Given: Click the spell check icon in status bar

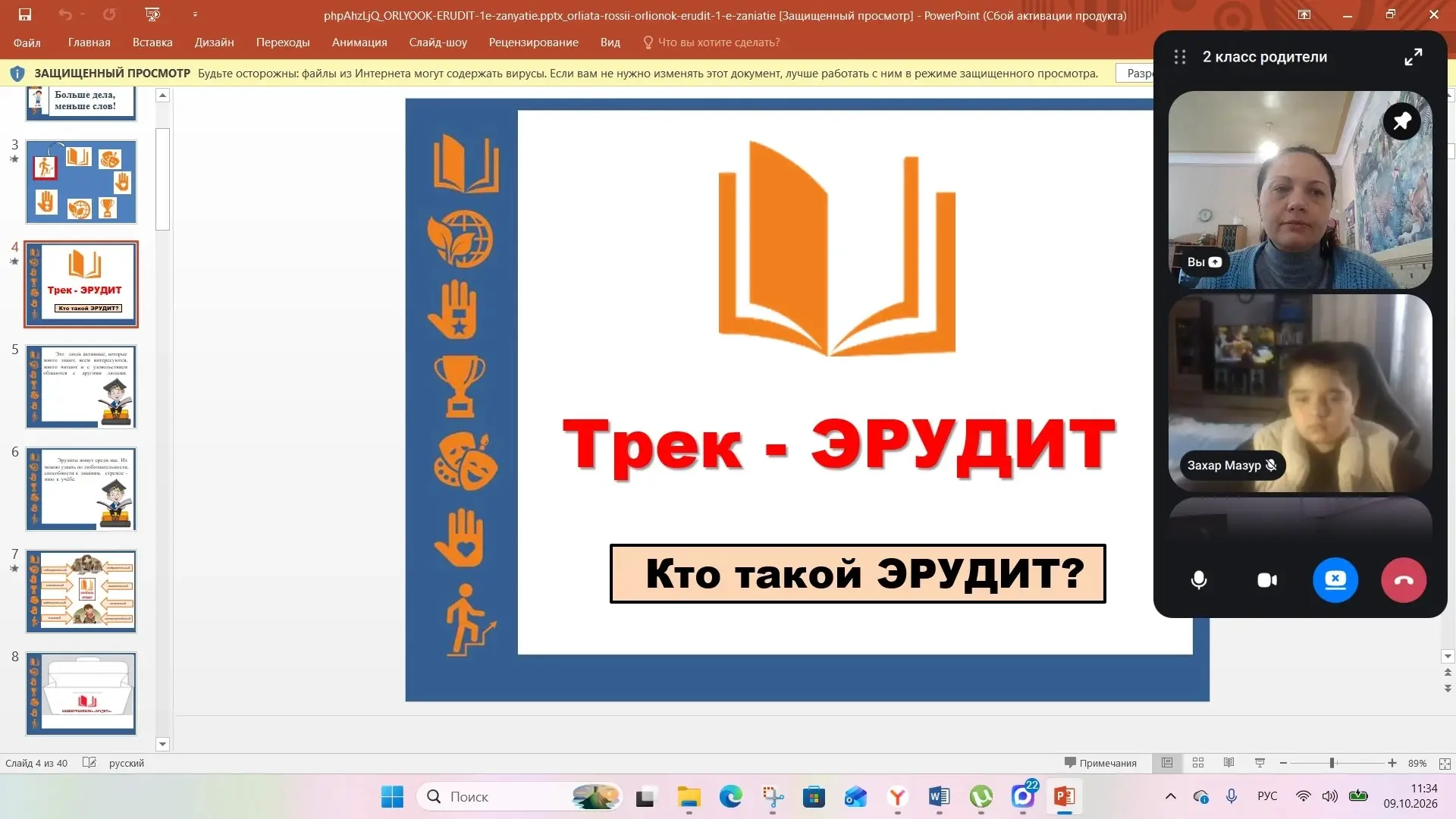Looking at the screenshot, I should pyautogui.click(x=89, y=763).
